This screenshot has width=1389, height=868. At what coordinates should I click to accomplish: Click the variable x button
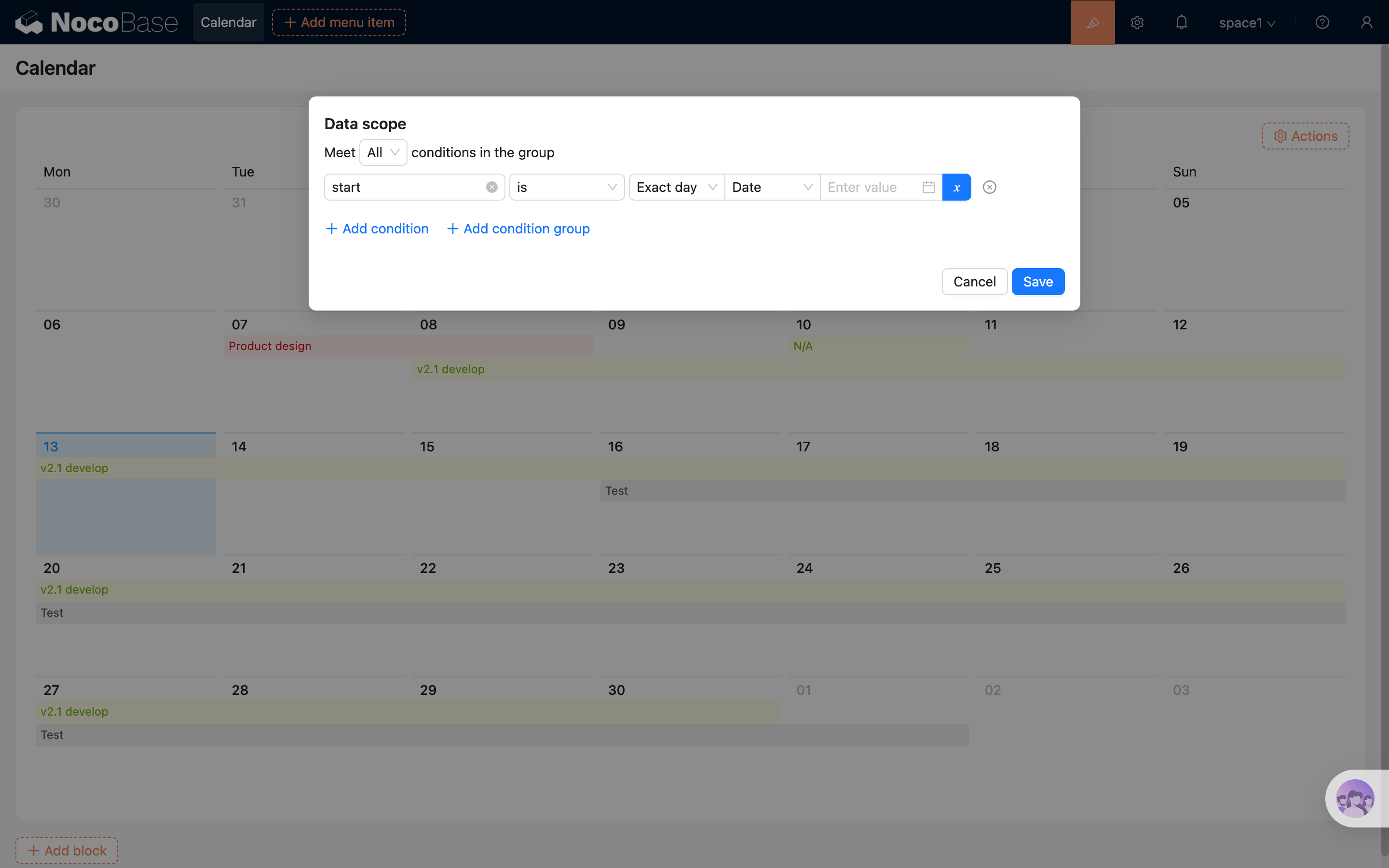click(956, 187)
